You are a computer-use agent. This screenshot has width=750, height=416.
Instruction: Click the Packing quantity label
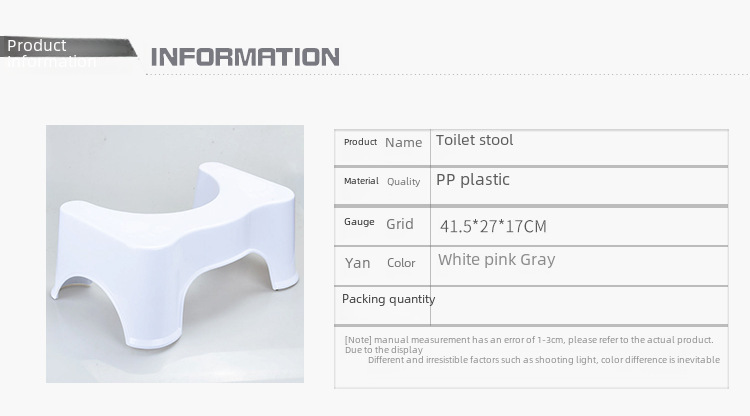pyautogui.click(x=388, y=299)
